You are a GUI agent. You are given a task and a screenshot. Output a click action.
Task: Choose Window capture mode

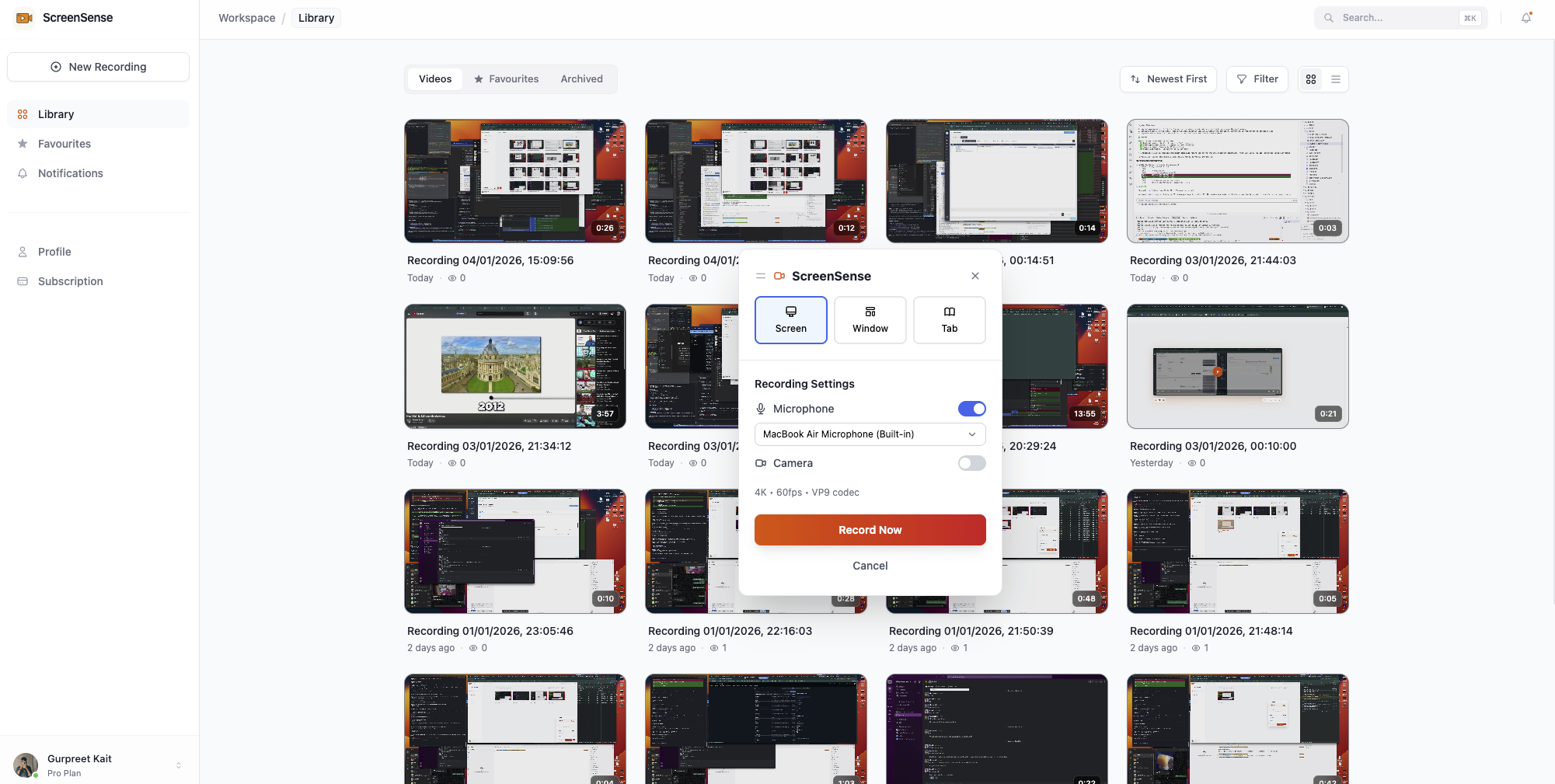[870, 320]
